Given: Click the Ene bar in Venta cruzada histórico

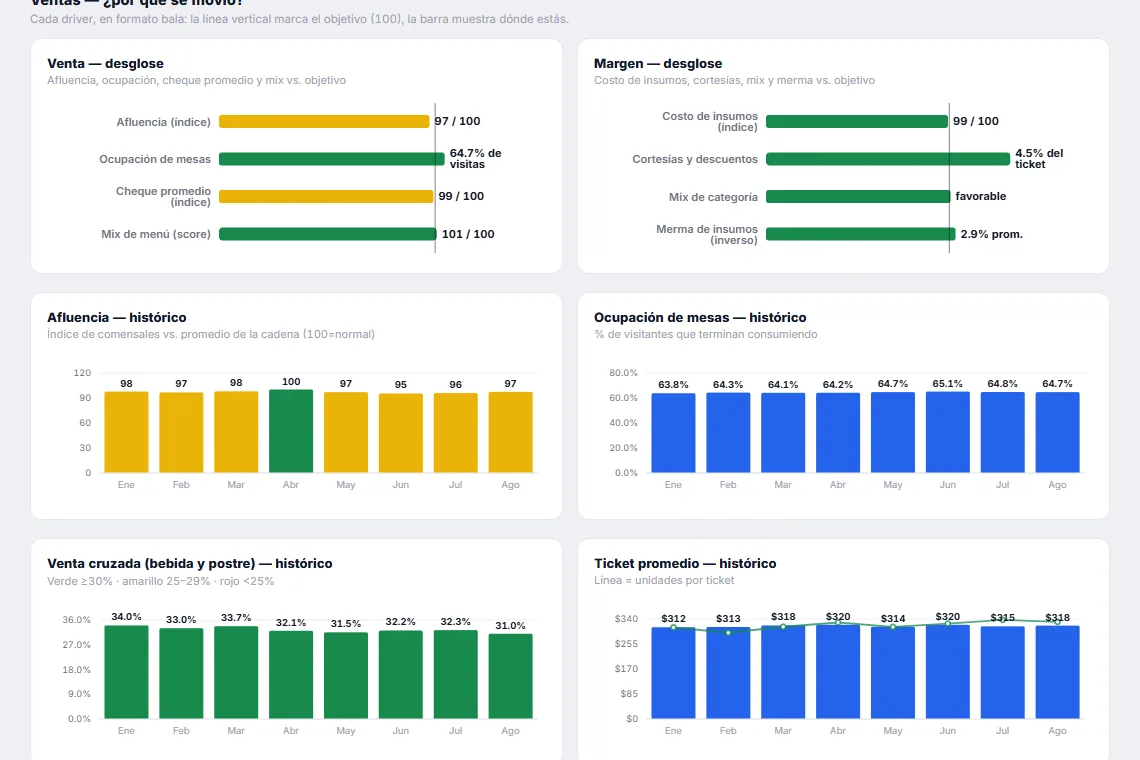Looking at the screenshot, I should point(127,672).
